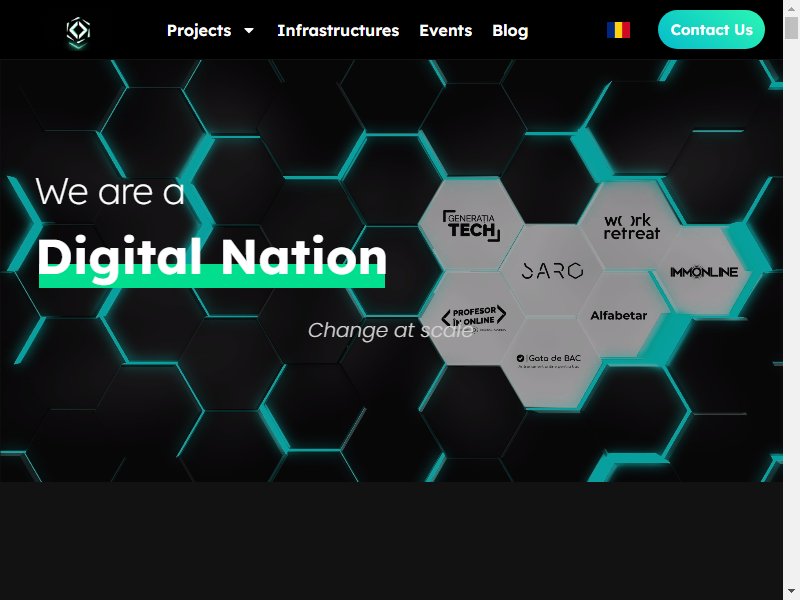Select the Work Retreat hexagon logo
This screenshot has width=800, height=600.
632,227
